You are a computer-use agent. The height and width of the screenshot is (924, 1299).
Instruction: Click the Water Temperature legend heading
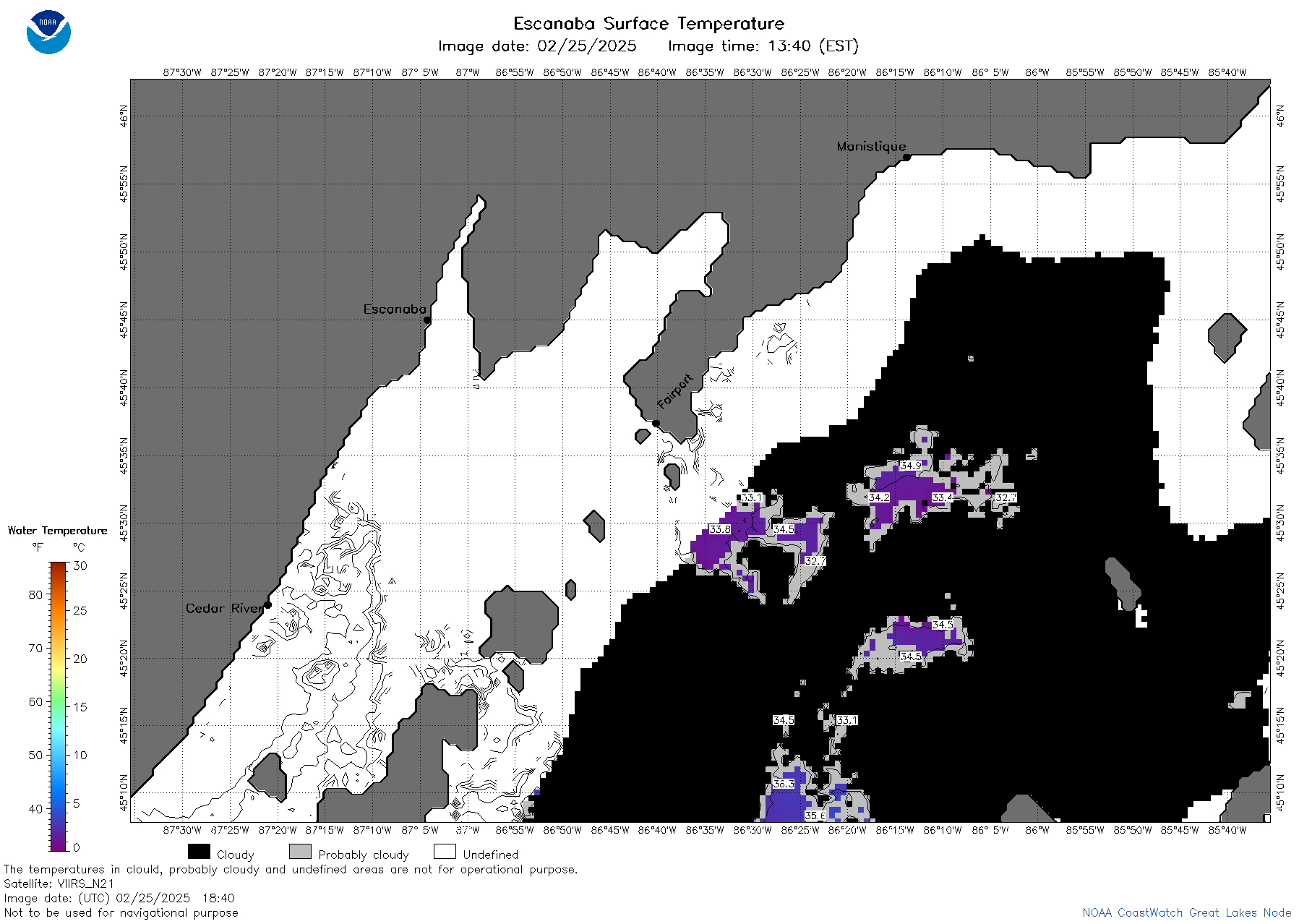[x=58, y=531]
